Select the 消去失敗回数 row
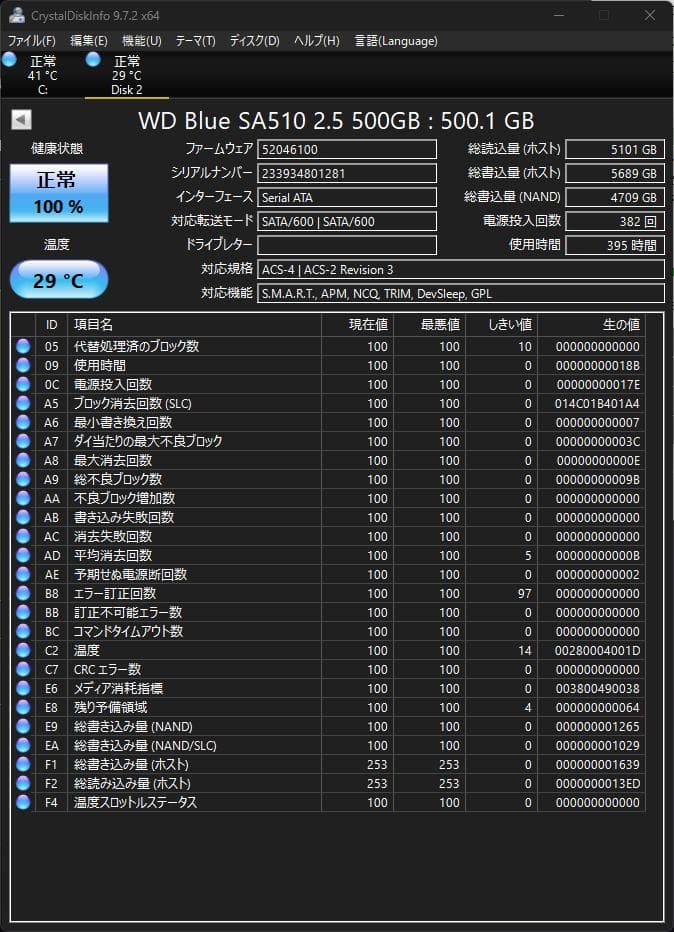 pyautogui.click(x=328, y=536)
